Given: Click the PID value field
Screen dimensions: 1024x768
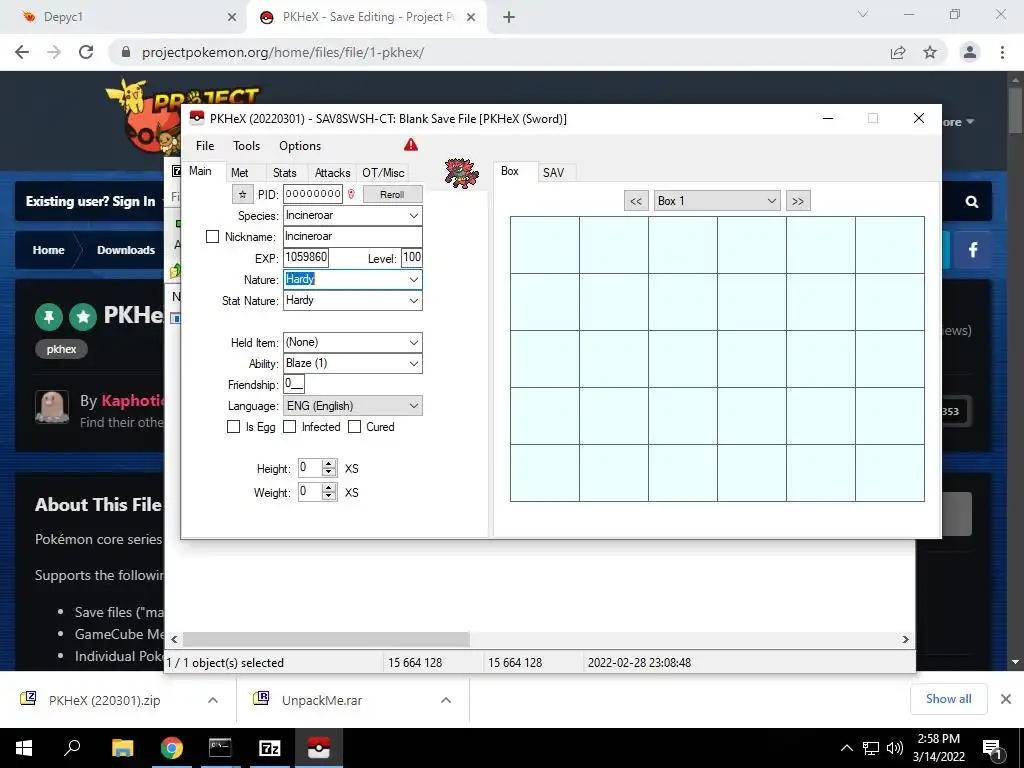Looking at the screenshot, I should click(x=313, y=194).
